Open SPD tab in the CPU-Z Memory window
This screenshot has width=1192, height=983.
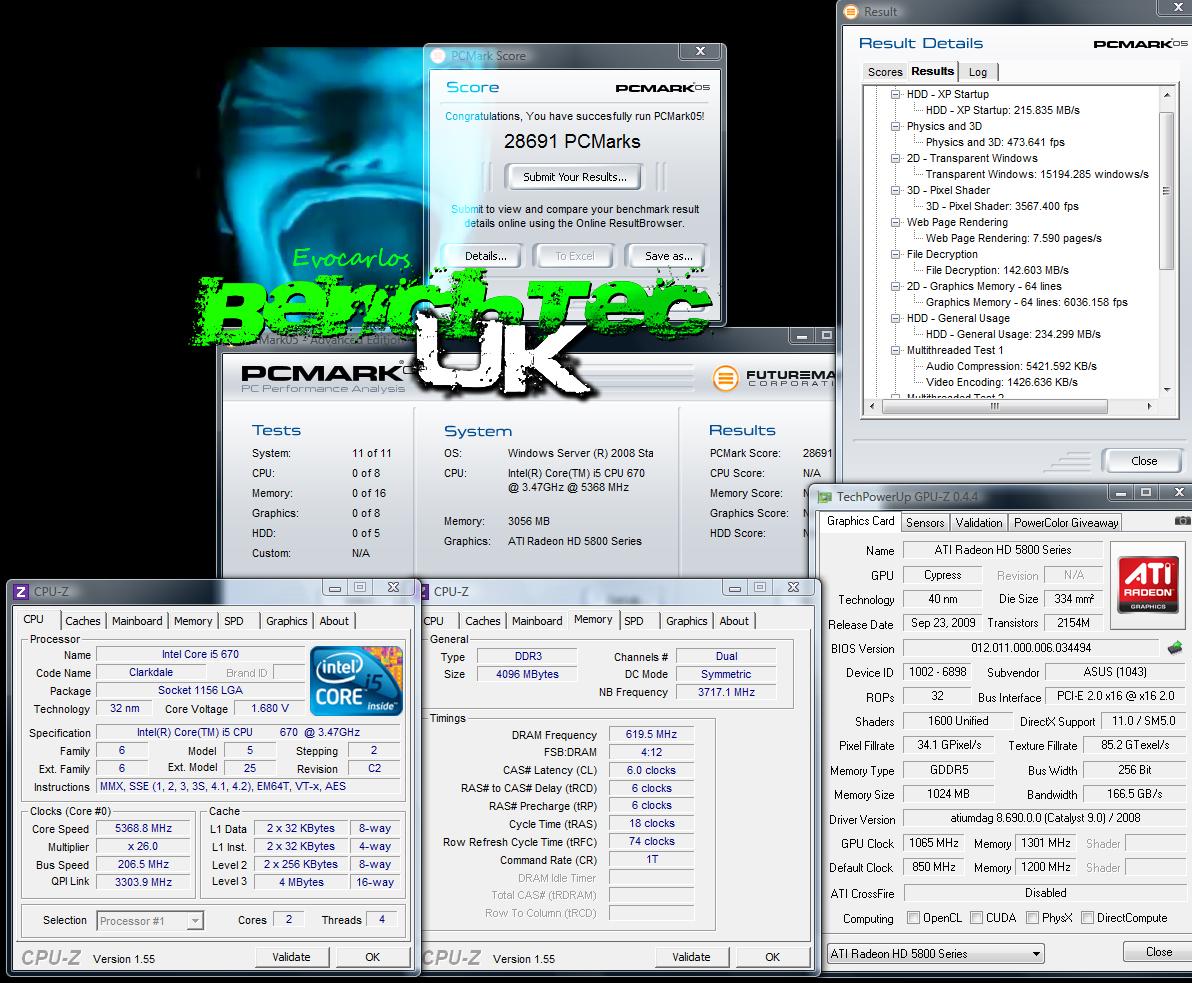coord(634,621)
